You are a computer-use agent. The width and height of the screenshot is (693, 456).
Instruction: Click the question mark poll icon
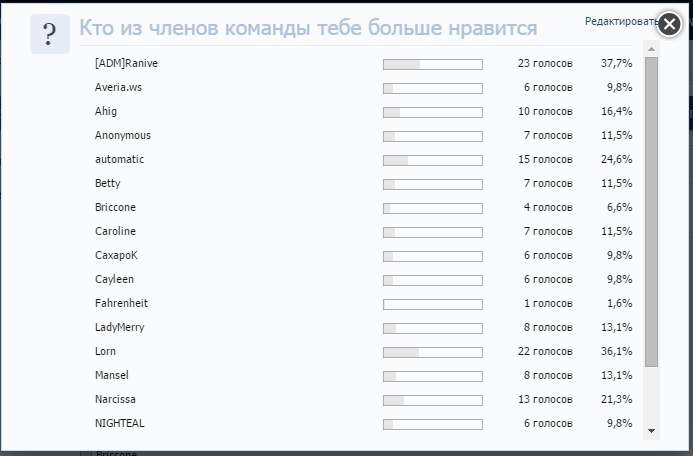pyautogui.click(x=50, y=34)
